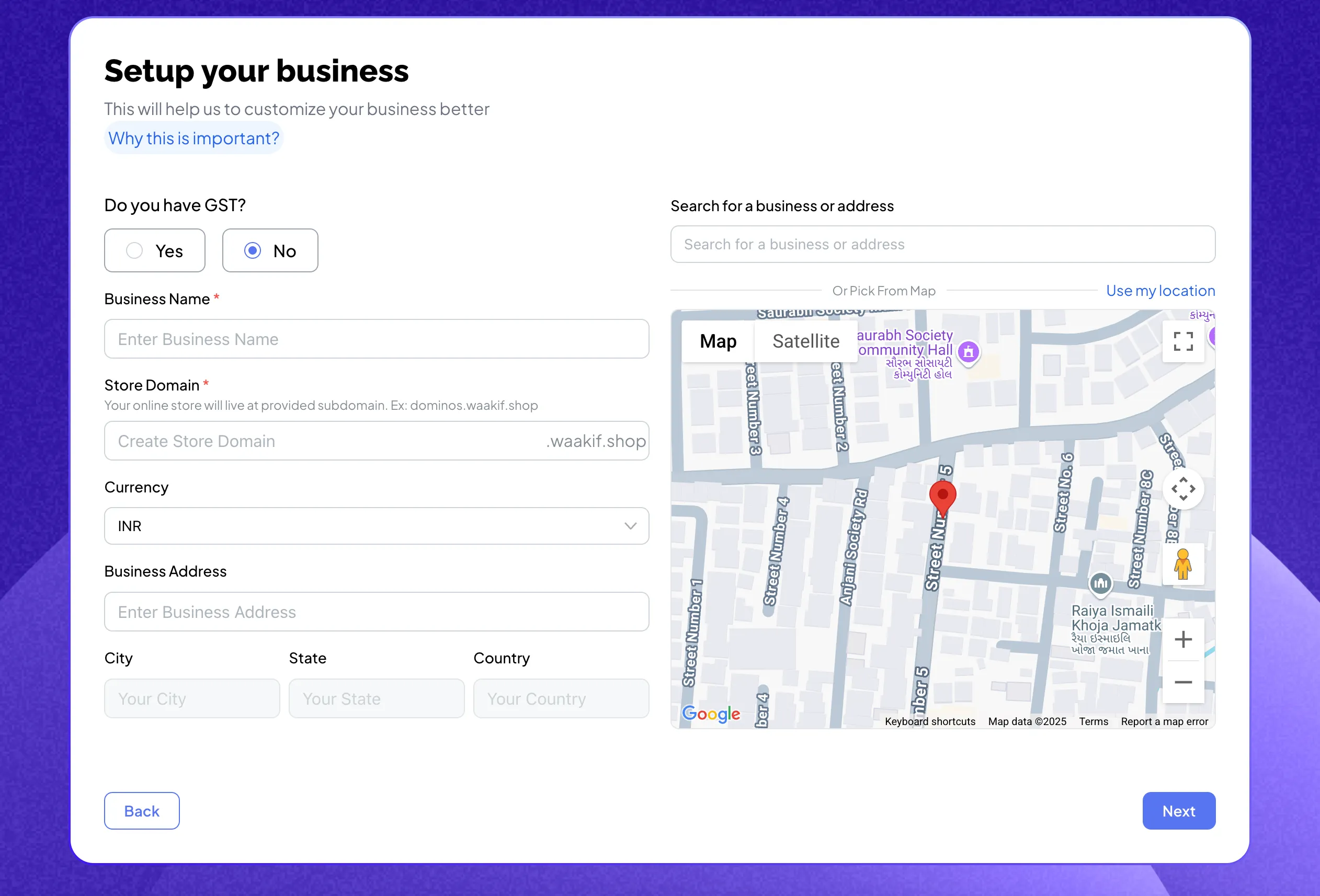
Task: Click 'Map data ©2025' text
Action: (1027, 721)
